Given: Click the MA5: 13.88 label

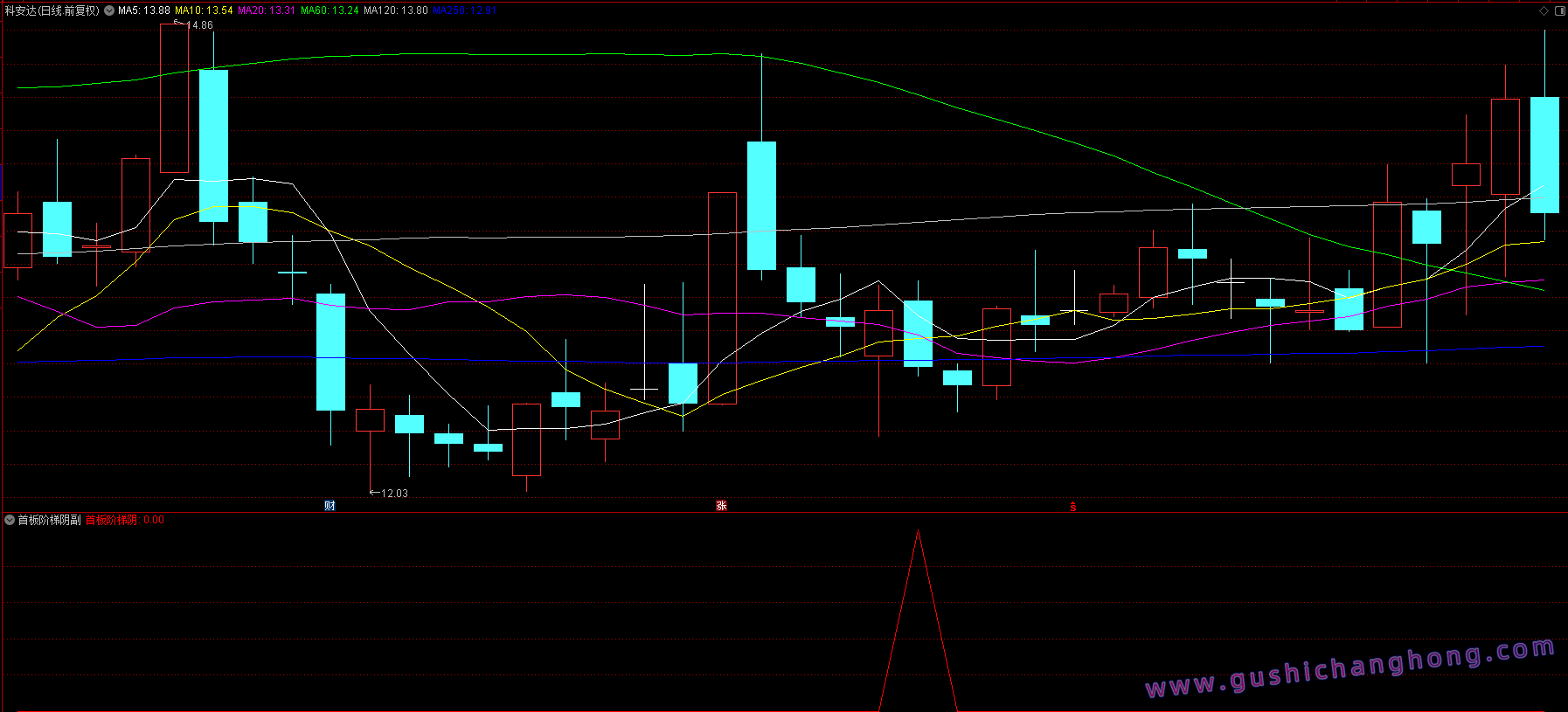Looking at the screenshot, I should [144, 10].
